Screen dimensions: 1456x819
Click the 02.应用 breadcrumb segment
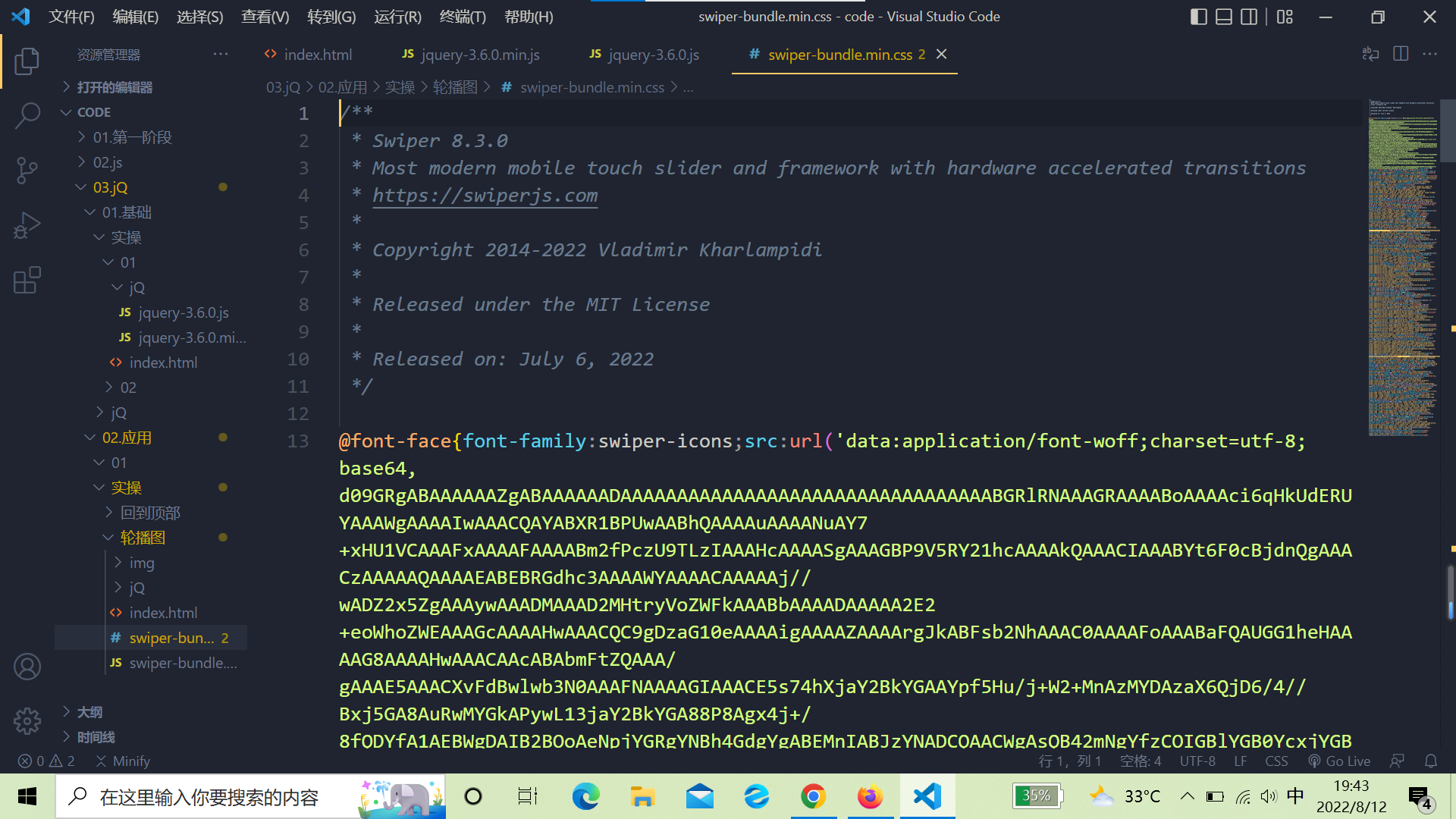tap(342, 87)
